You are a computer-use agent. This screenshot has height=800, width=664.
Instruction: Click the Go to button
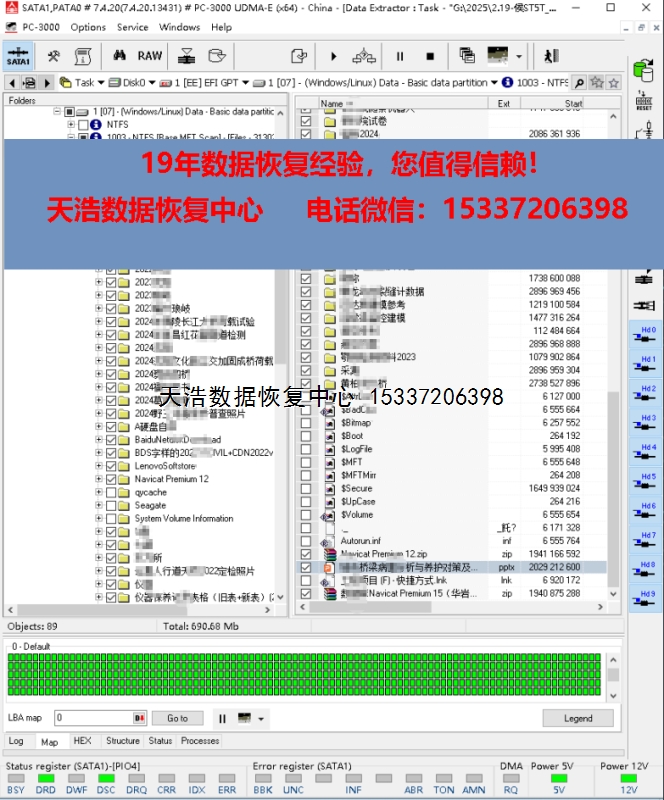pyautogui.click(x=177, y=718)
